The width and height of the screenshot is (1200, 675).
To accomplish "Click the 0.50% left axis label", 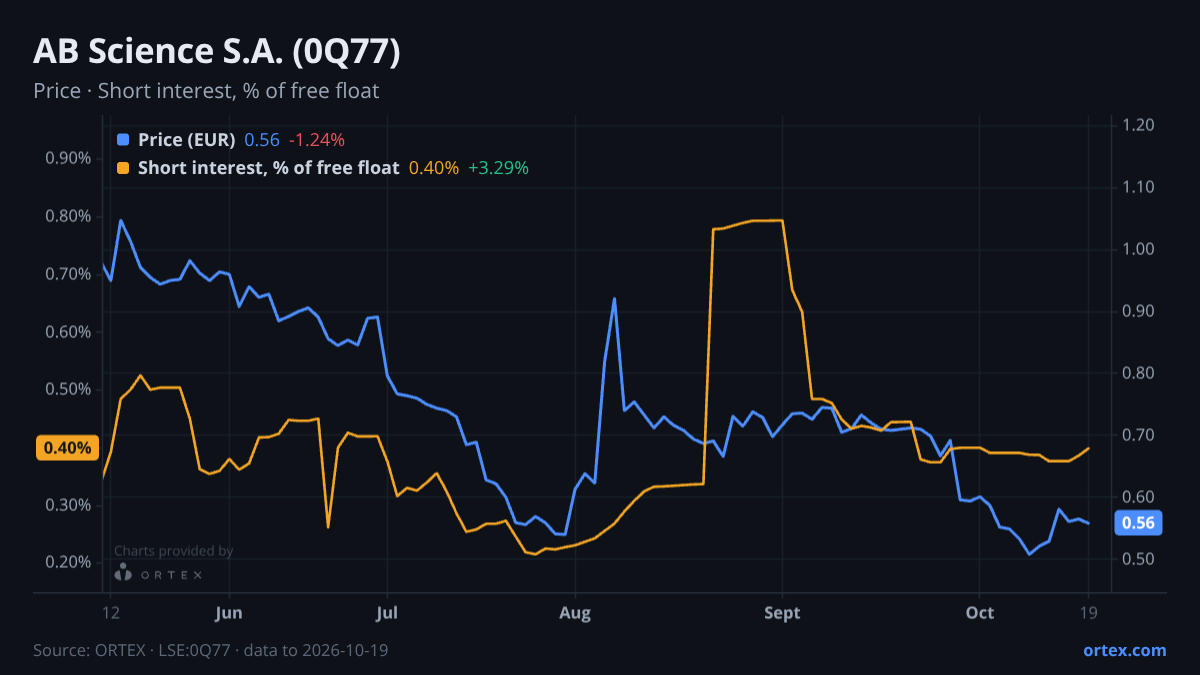I will 69,389.
